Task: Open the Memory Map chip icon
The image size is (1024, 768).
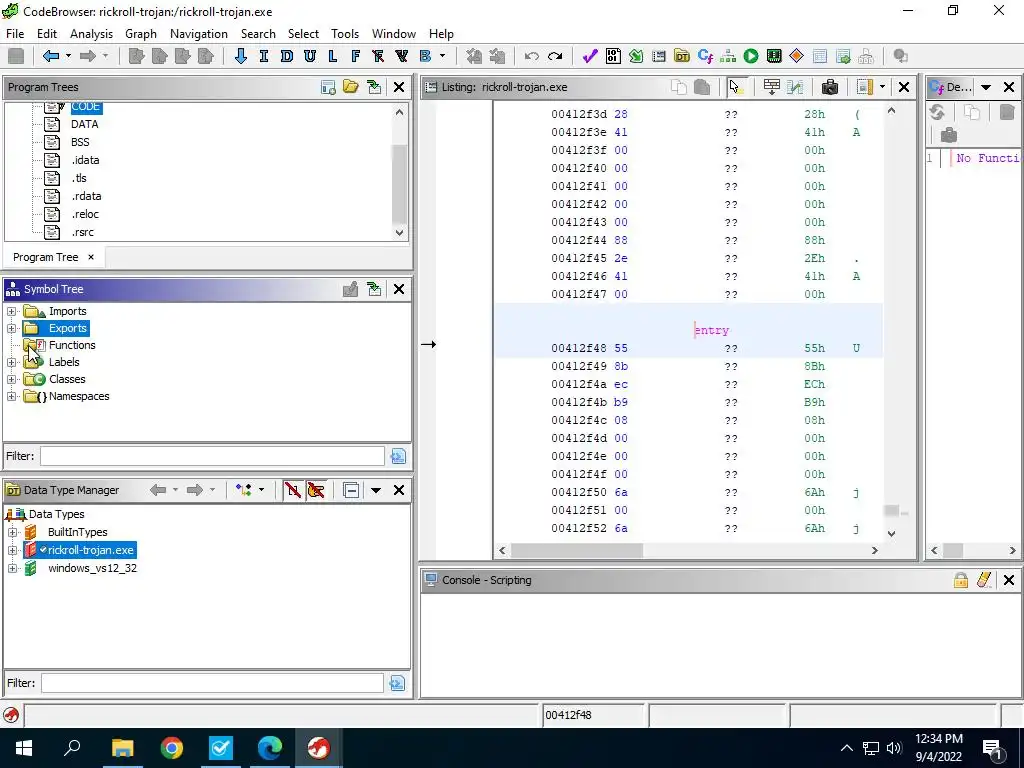Action: [774, 56]
